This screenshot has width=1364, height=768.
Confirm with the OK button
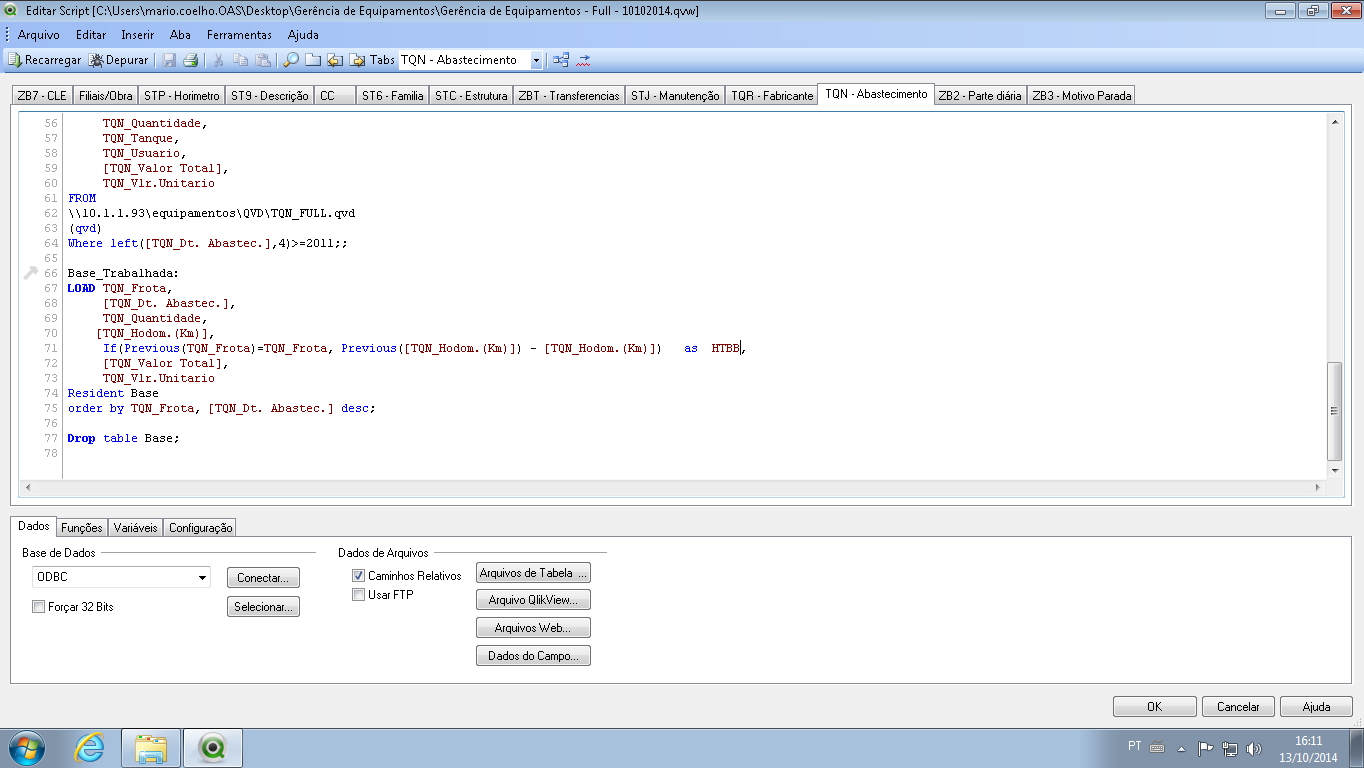coord(1154,706)
